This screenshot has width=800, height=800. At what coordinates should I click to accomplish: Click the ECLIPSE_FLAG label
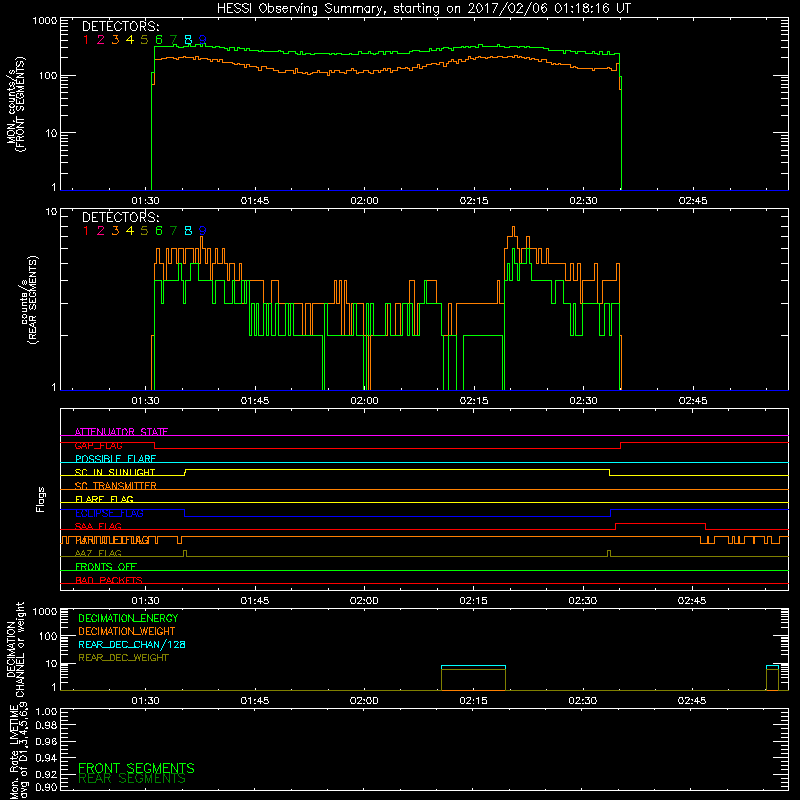[x=109, y=513]
